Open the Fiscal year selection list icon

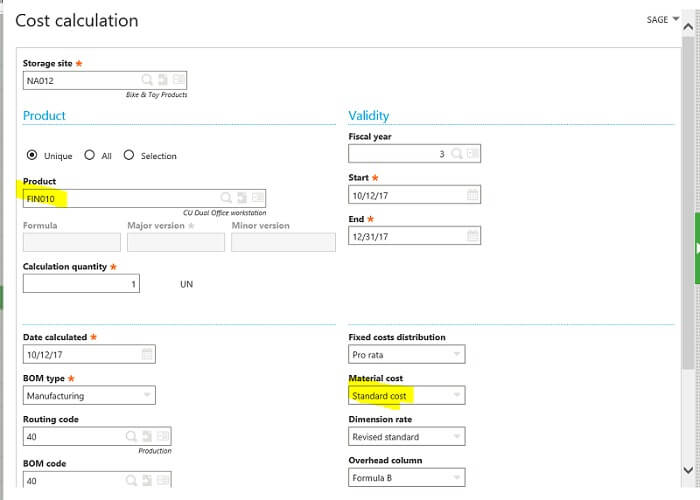point(472,154)
